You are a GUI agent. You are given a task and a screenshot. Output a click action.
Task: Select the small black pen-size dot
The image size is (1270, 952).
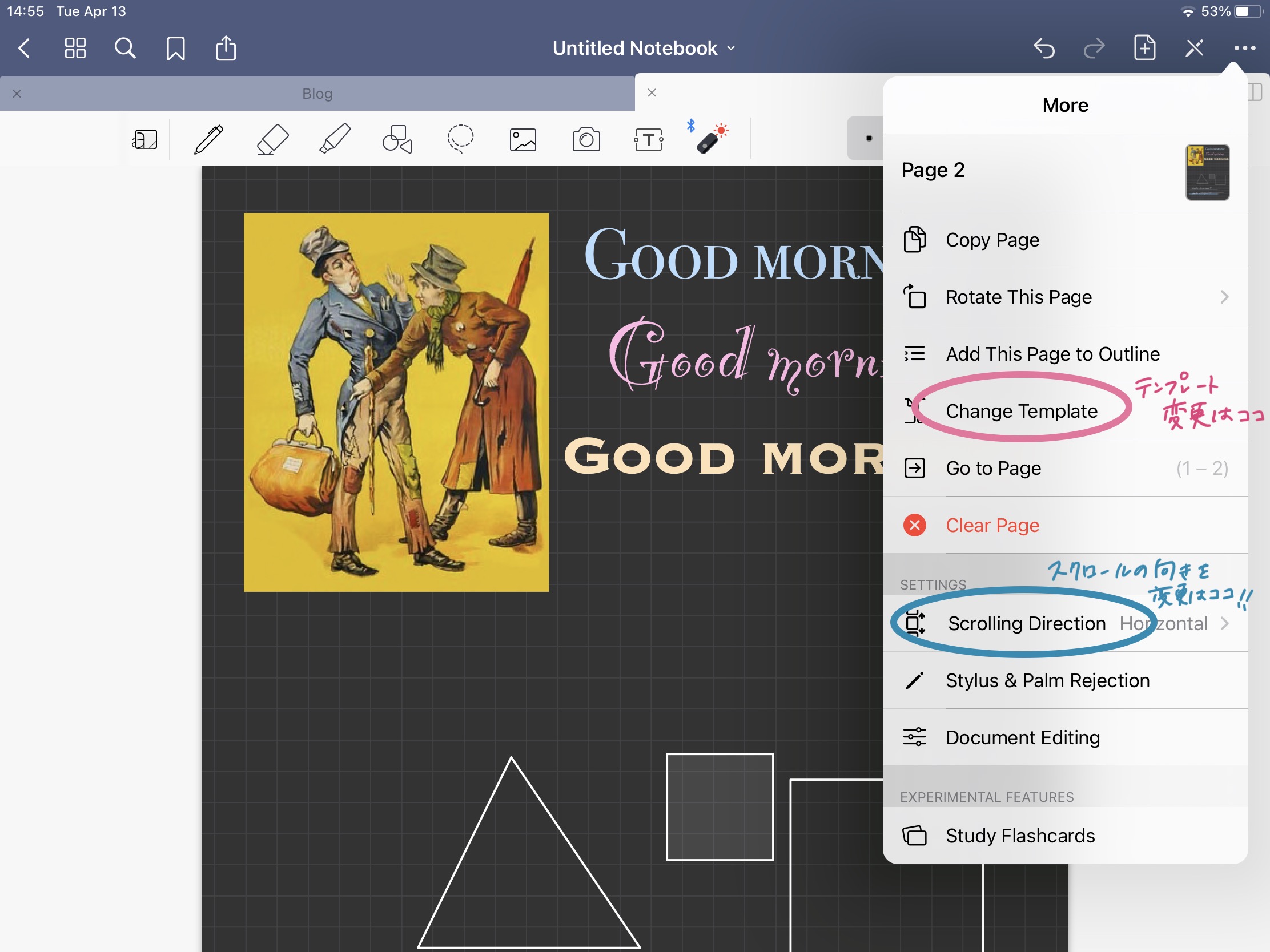(x=869, y=138)
